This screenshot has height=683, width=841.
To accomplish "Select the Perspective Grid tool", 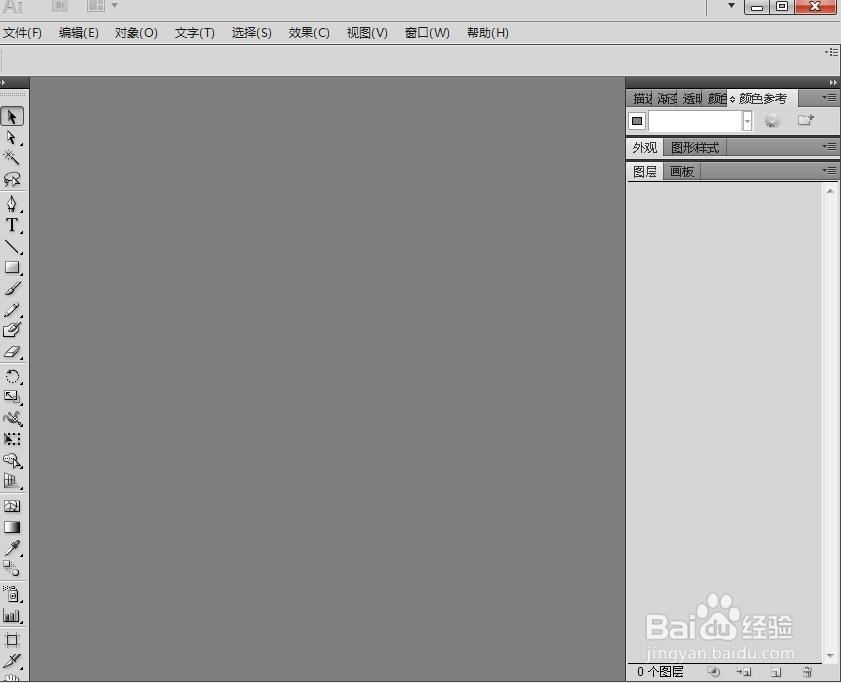I will coord(12,481).
